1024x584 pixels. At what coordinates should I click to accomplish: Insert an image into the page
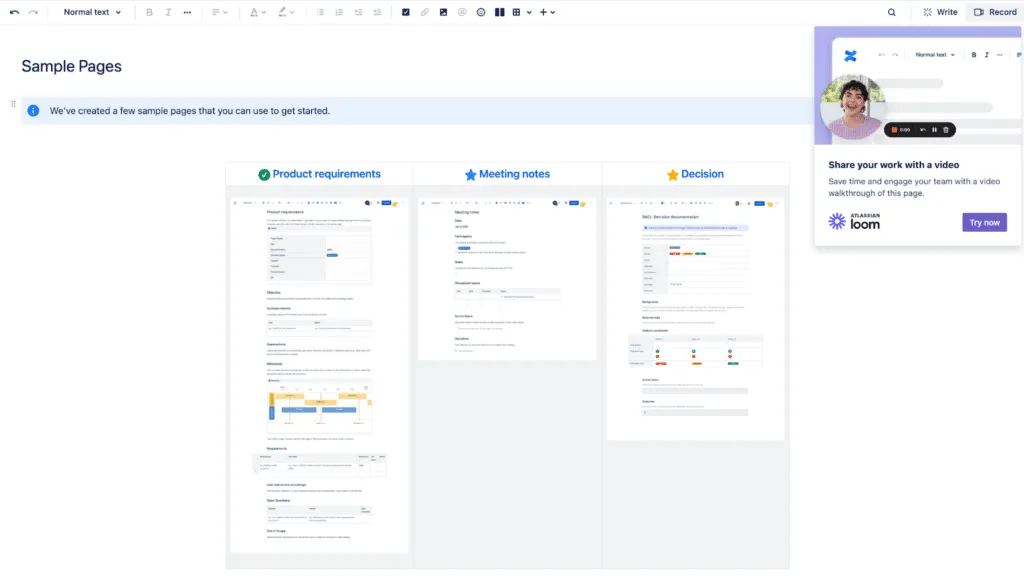point(443,11)
